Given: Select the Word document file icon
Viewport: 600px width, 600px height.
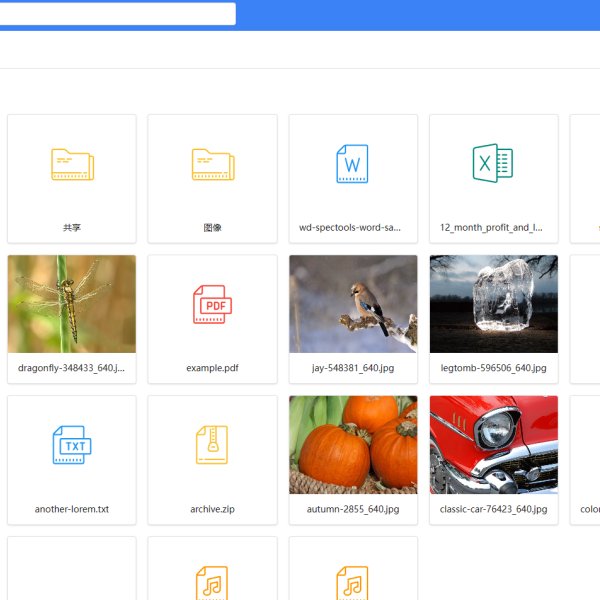Looking at the screenshot, I should pos(353,164).
